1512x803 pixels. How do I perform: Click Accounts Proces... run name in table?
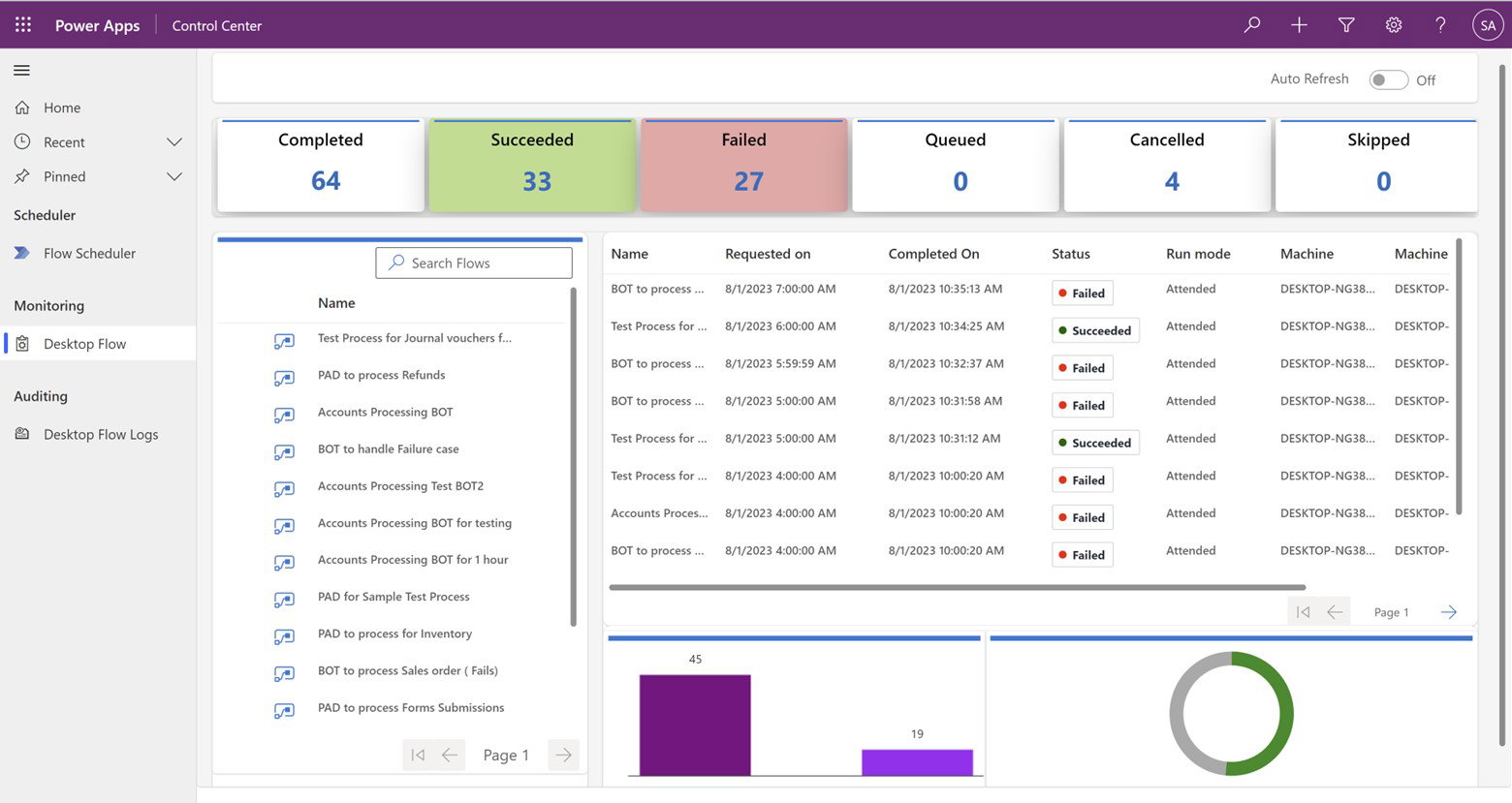(x=659, y=513)
